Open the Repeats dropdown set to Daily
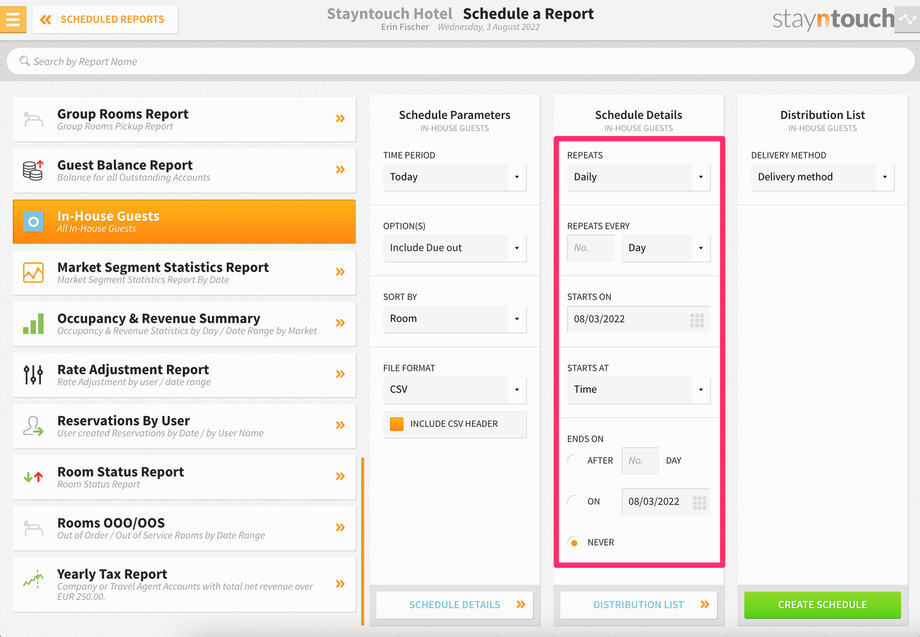920x637 pixels. (638, 177)
